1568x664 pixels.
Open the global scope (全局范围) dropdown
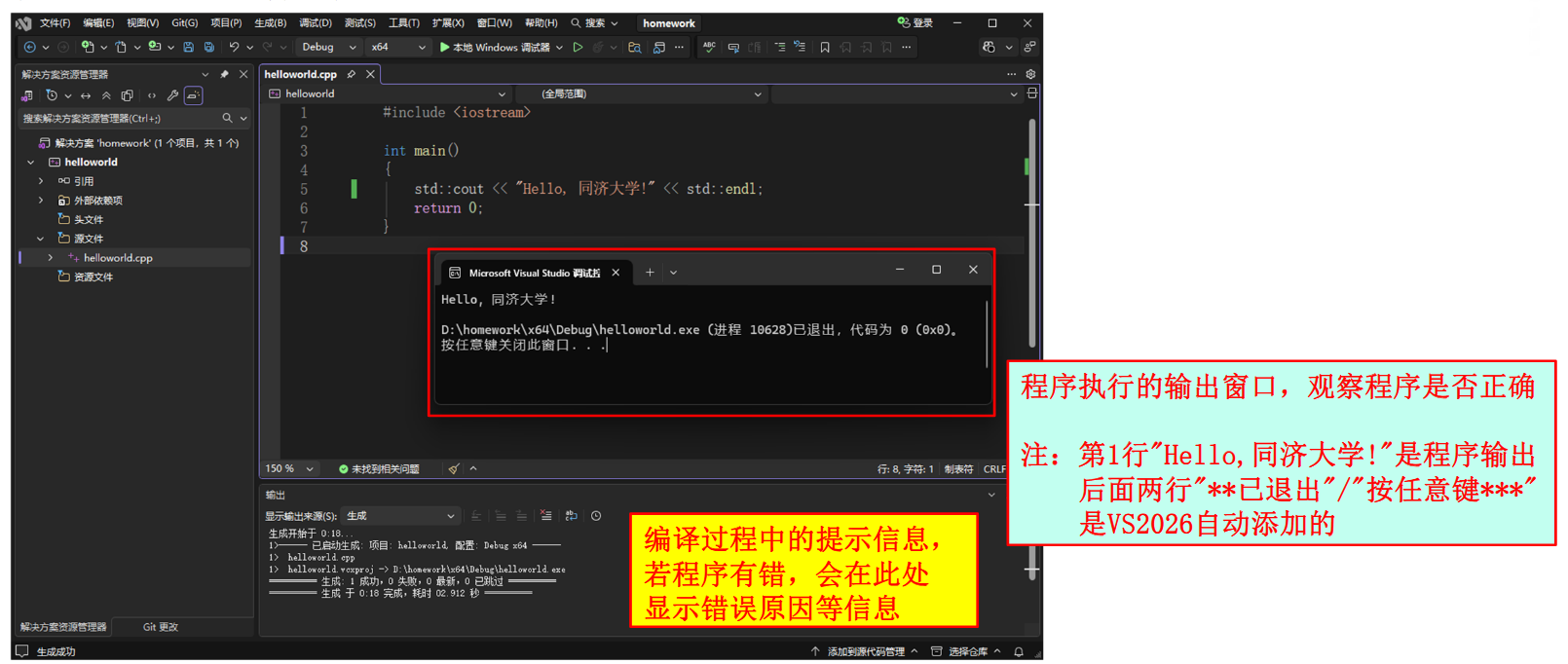point(640,93)
